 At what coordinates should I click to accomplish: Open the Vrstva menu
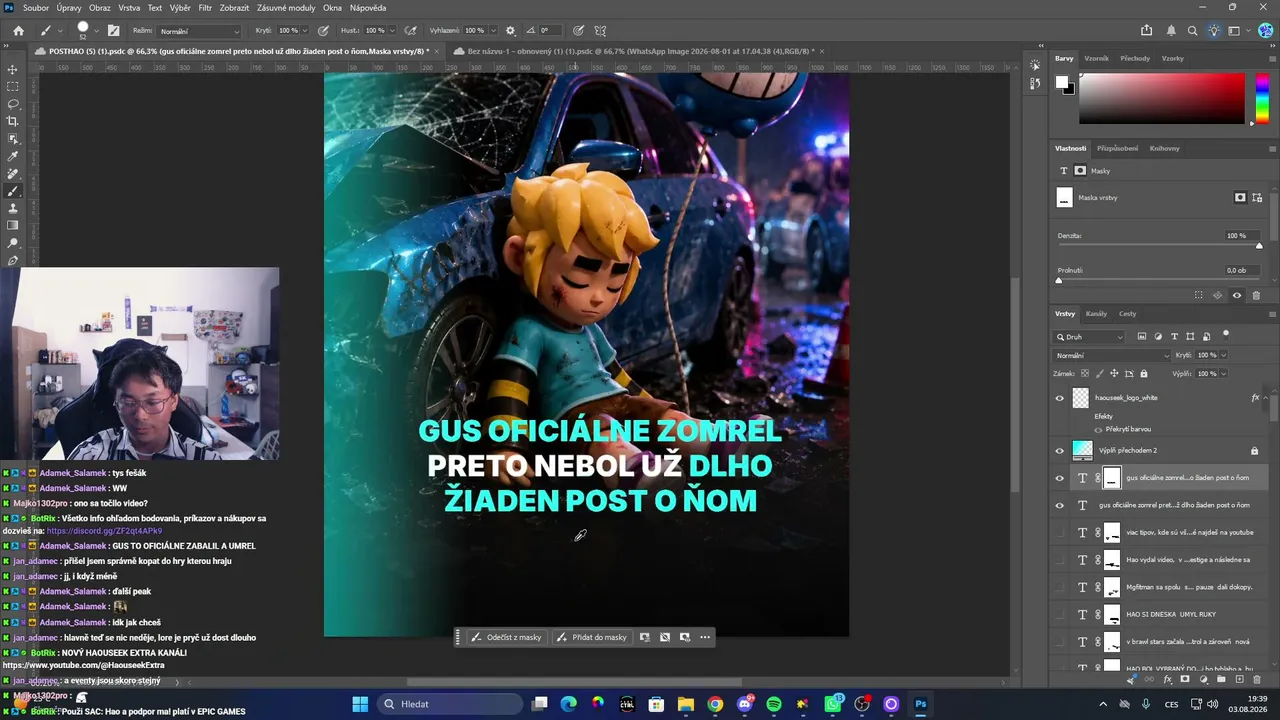[129, 8]
